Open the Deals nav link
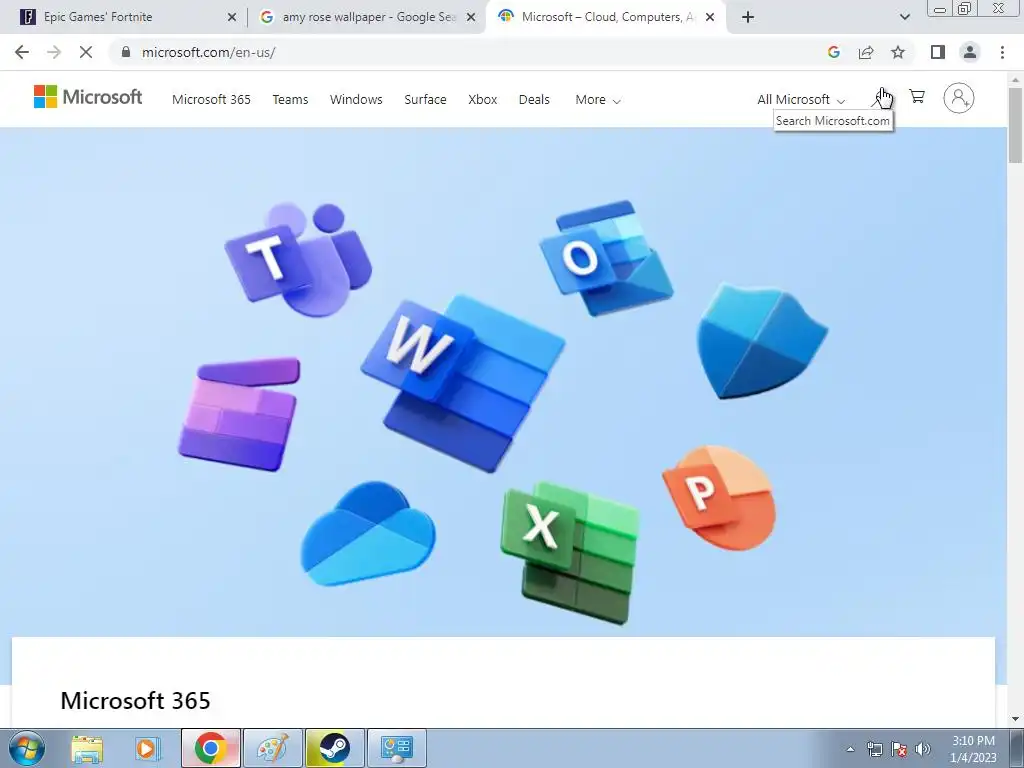The width and height of the screenshot is (1024, 768). (x=534, y=99)
